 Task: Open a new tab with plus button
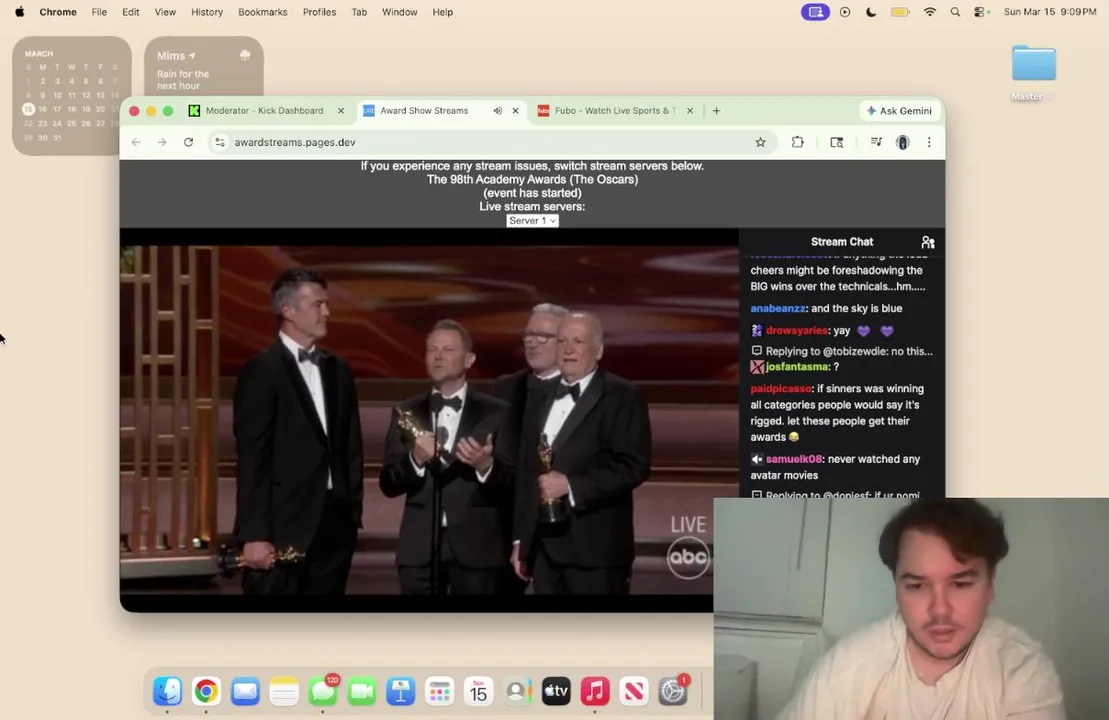716,110
